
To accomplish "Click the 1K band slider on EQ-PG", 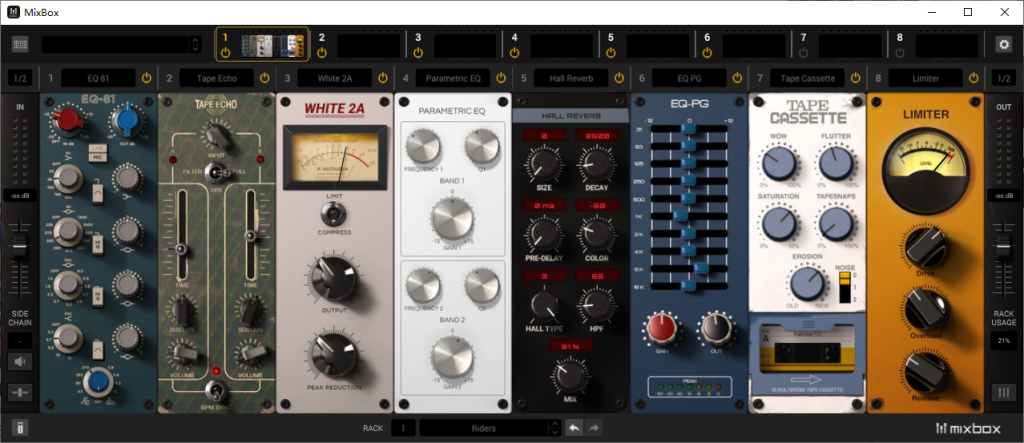I will click(x=678, y=214).
